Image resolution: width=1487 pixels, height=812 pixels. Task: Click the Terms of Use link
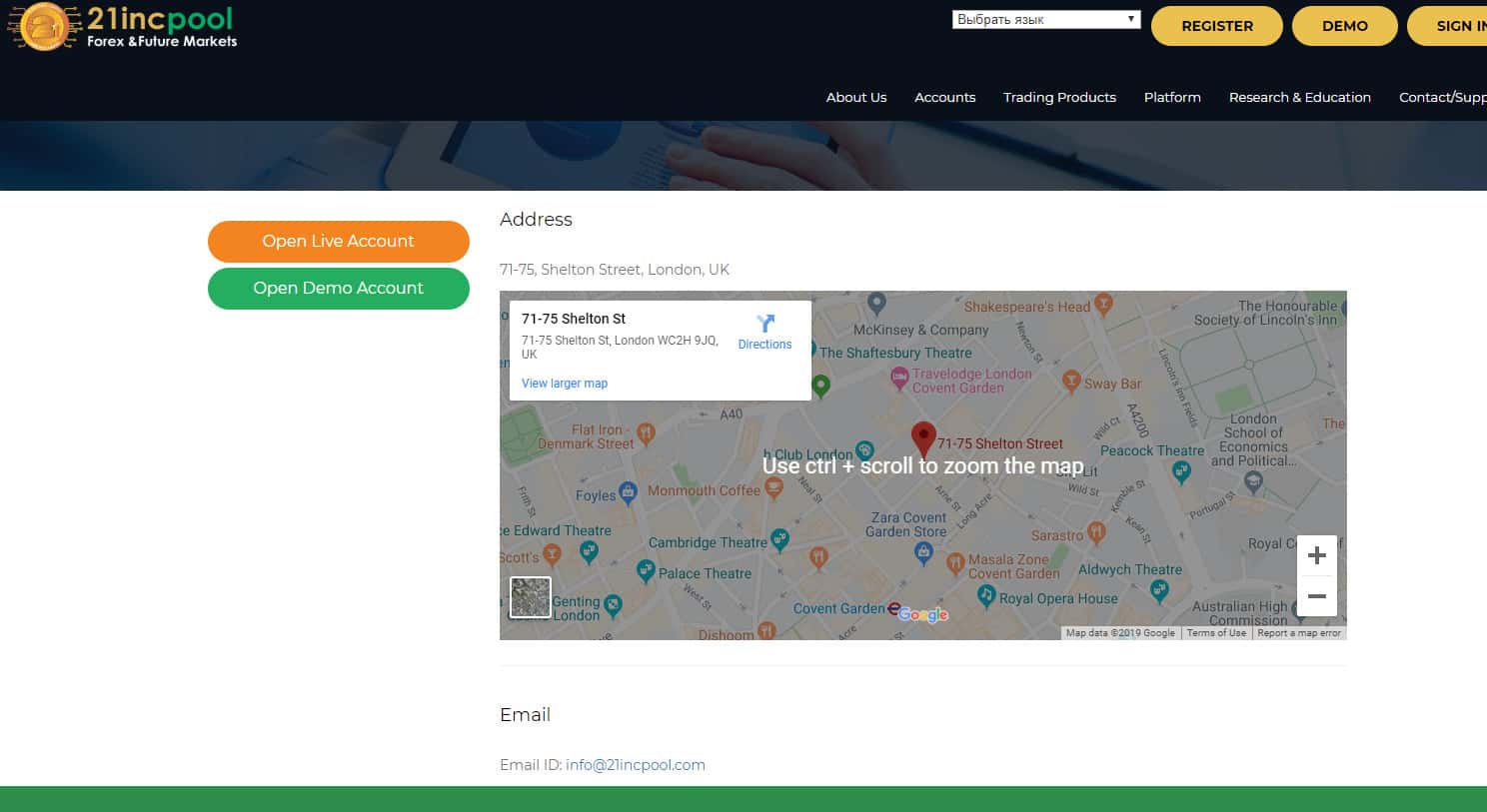(x=1216, y=633)
